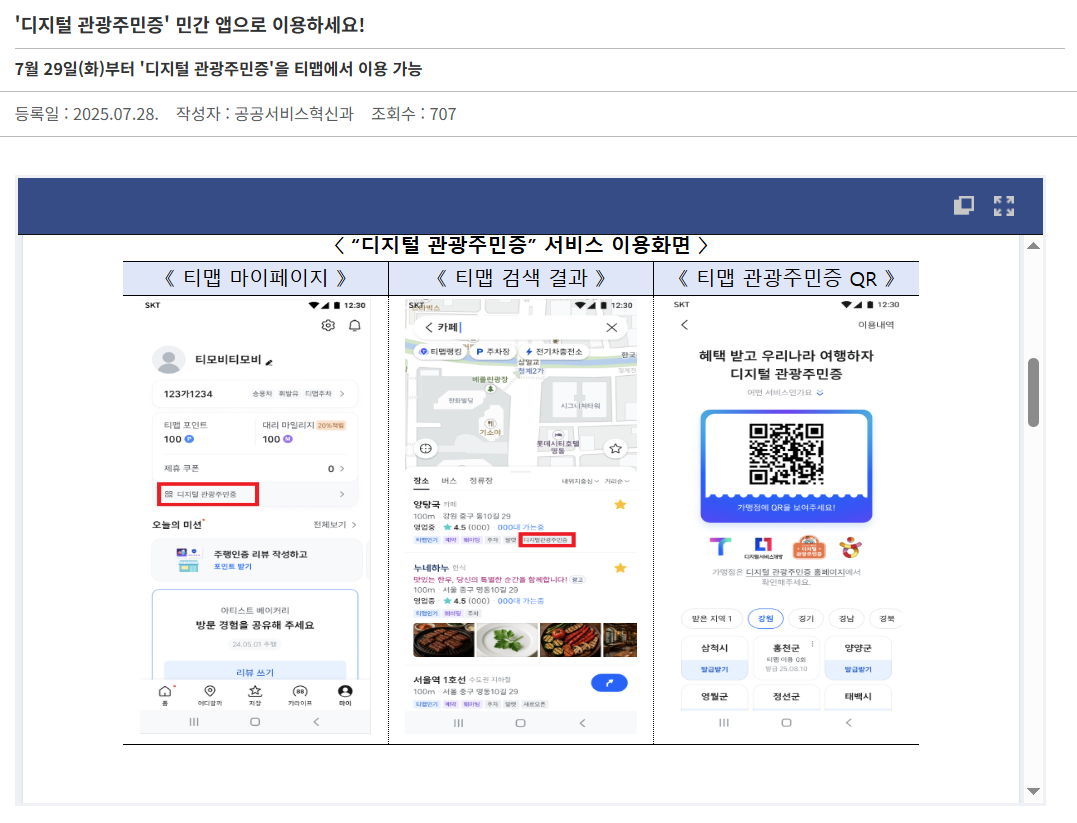Click 발급받기 under 삼척시
Image resolution: width=1077 pixels, height=823 pixels.
(x=714, y=669)
